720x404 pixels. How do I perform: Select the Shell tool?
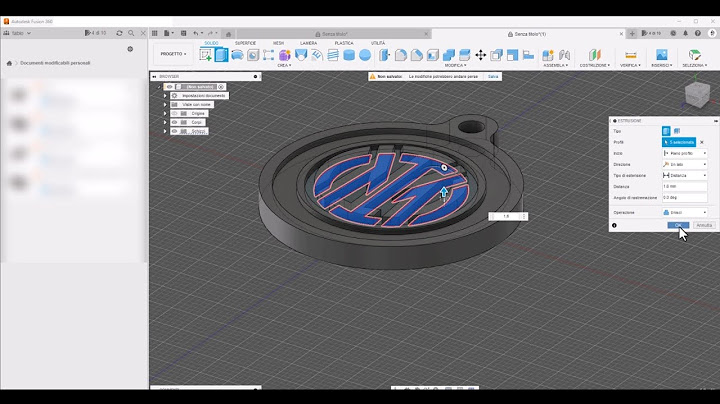(x=433, y=55)
